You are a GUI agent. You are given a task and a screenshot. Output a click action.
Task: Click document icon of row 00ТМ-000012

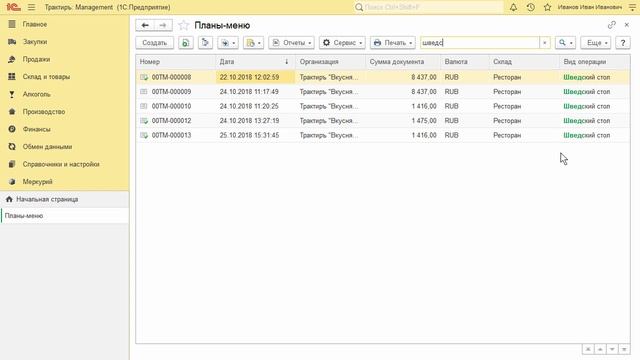point(144,121)
